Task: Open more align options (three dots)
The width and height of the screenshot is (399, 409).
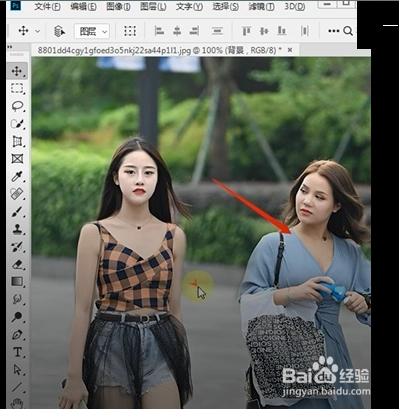Action: 334,31
